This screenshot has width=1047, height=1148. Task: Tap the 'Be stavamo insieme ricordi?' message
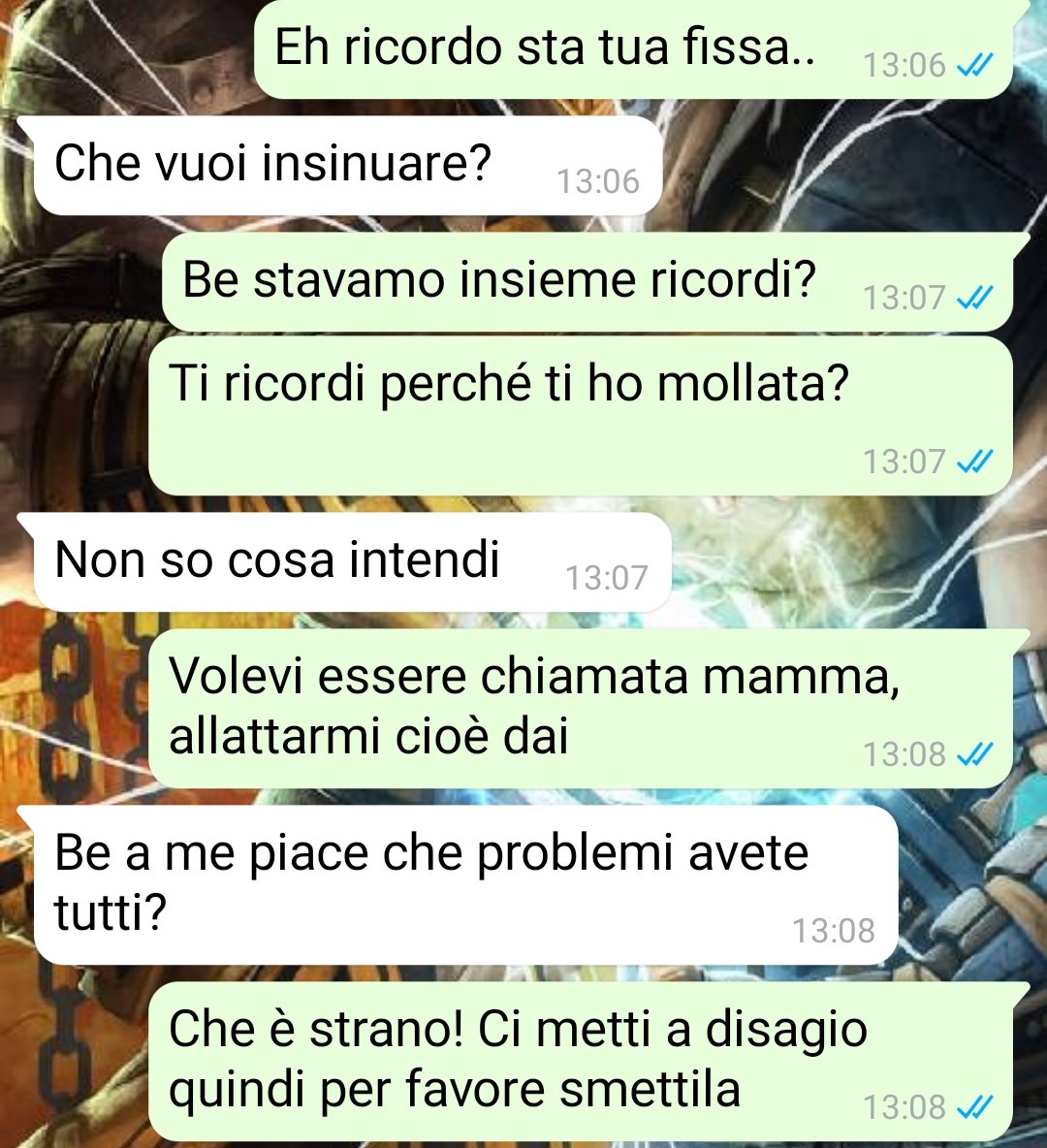pyautogui.click(x=587, y=281)
